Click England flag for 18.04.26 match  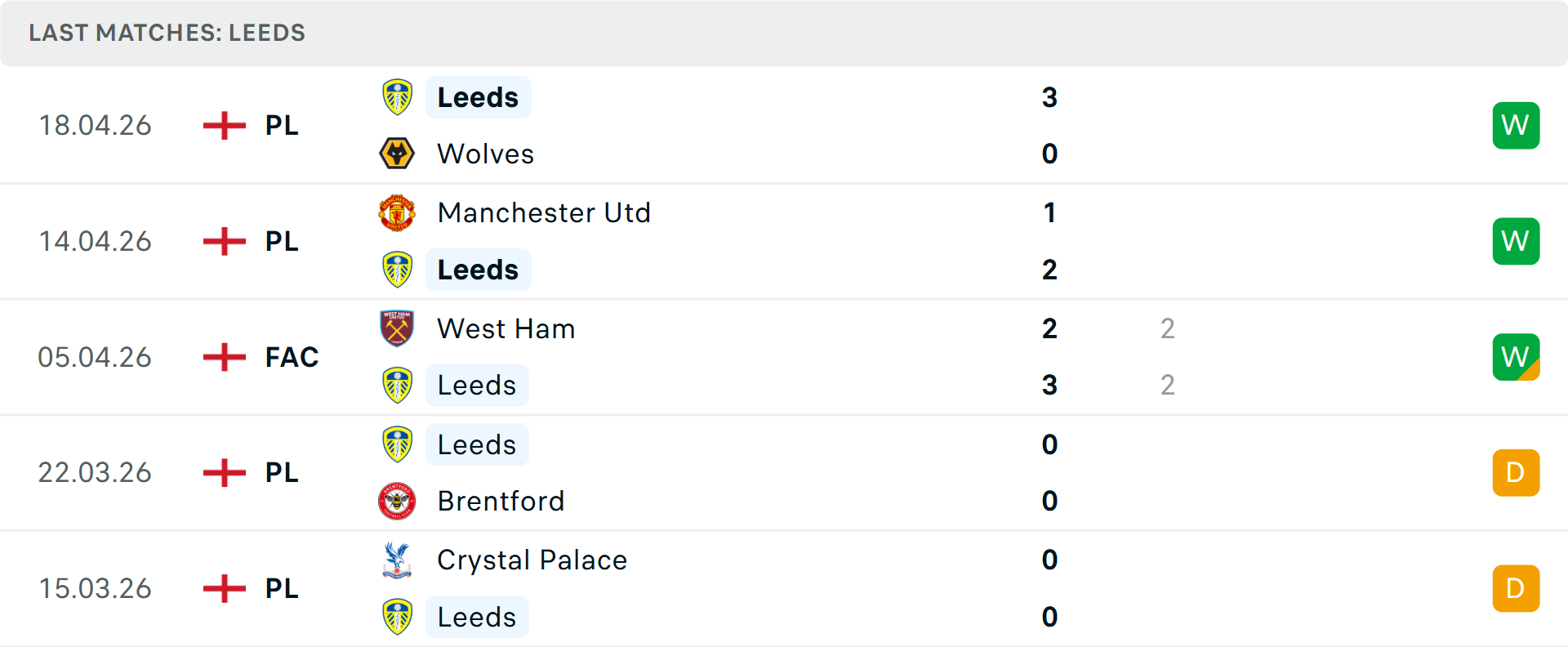tap(225, 126)
